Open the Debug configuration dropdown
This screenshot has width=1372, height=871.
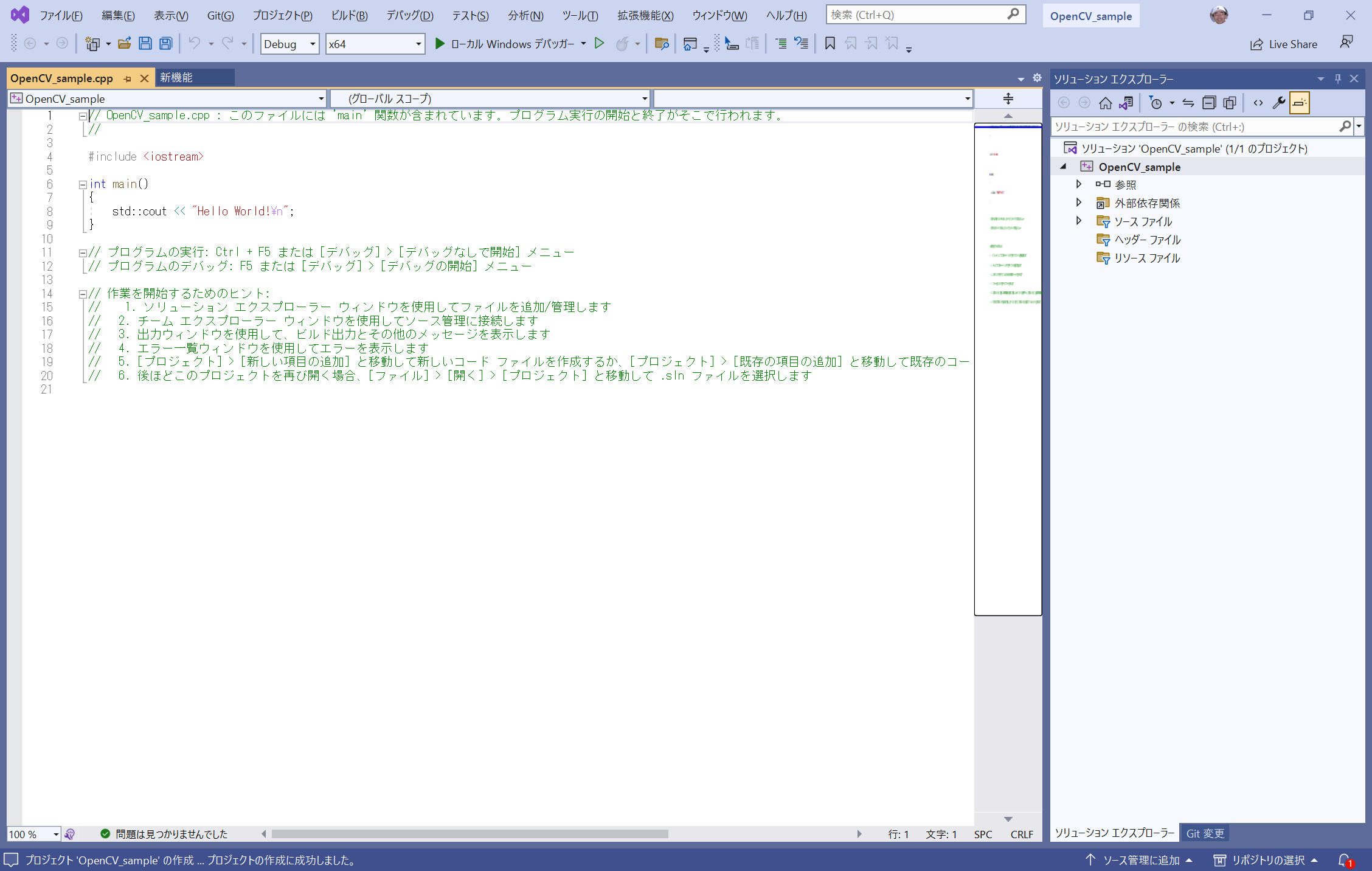(x=289, y=44)
